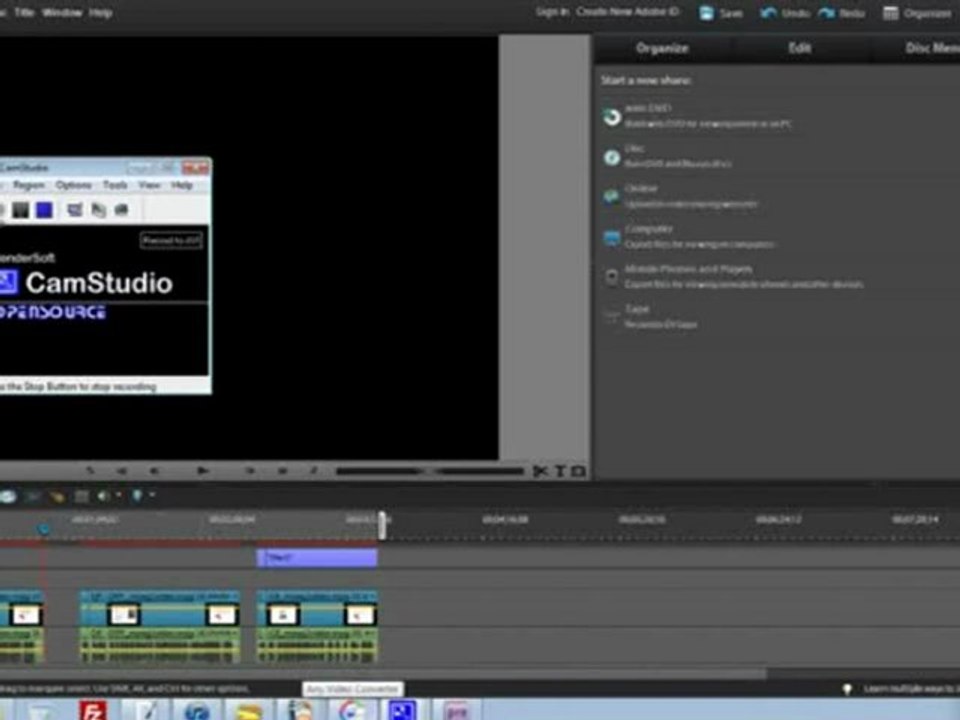Choose the Tape share option
The width and height of the screenshot is (960, 720).
pos(650,317)
